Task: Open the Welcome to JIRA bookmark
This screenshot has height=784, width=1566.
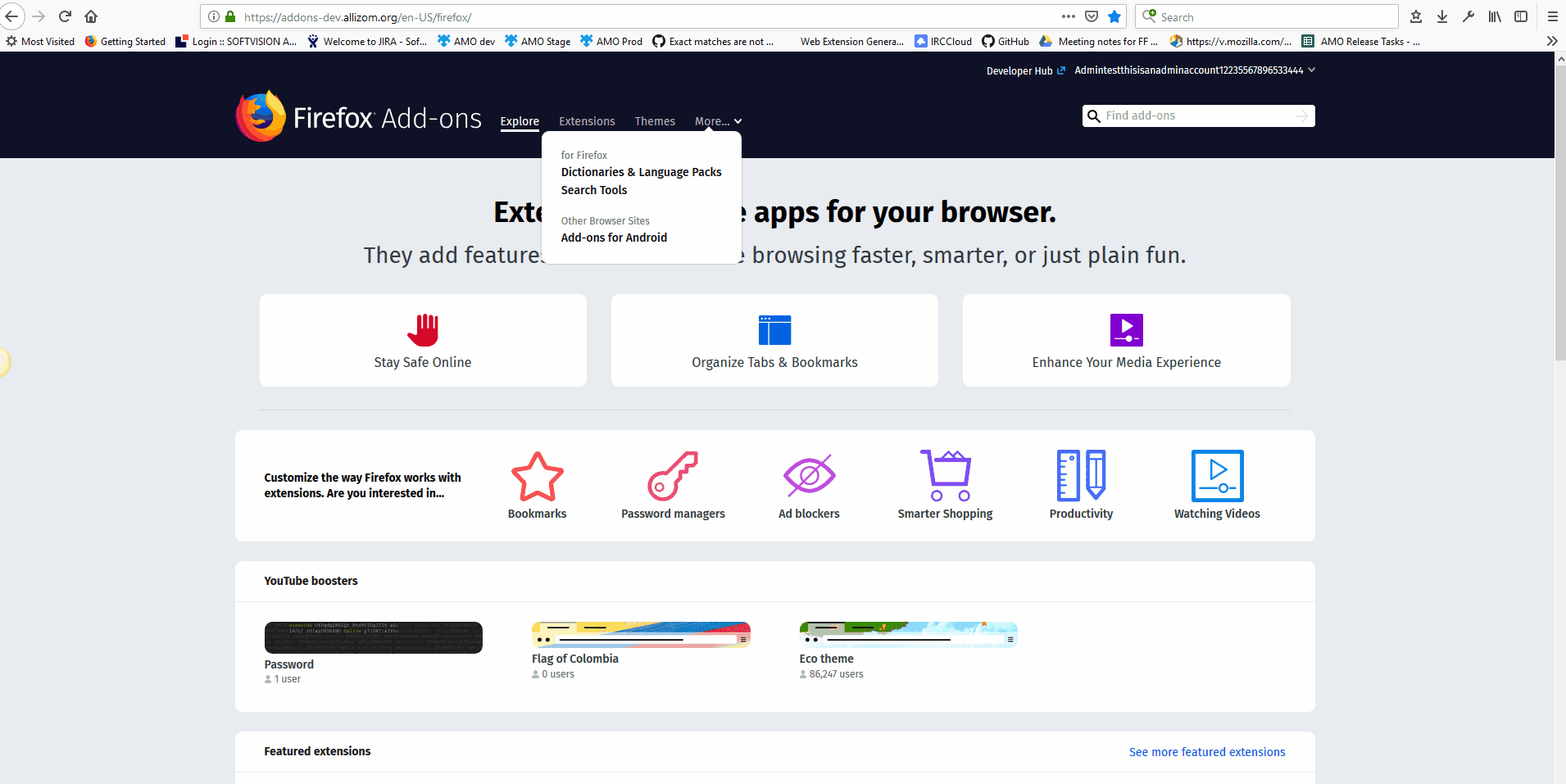Action: [367, 41]
